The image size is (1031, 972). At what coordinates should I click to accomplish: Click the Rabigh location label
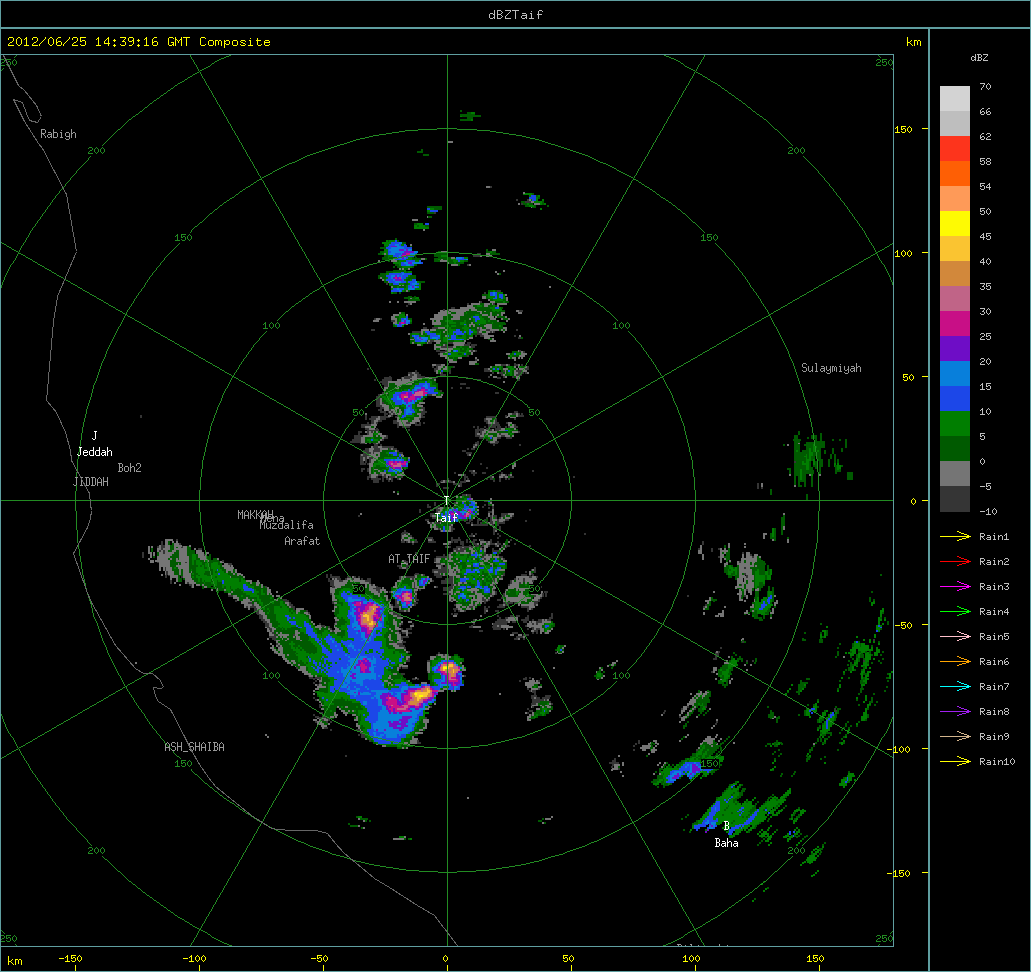coord(58,134)
